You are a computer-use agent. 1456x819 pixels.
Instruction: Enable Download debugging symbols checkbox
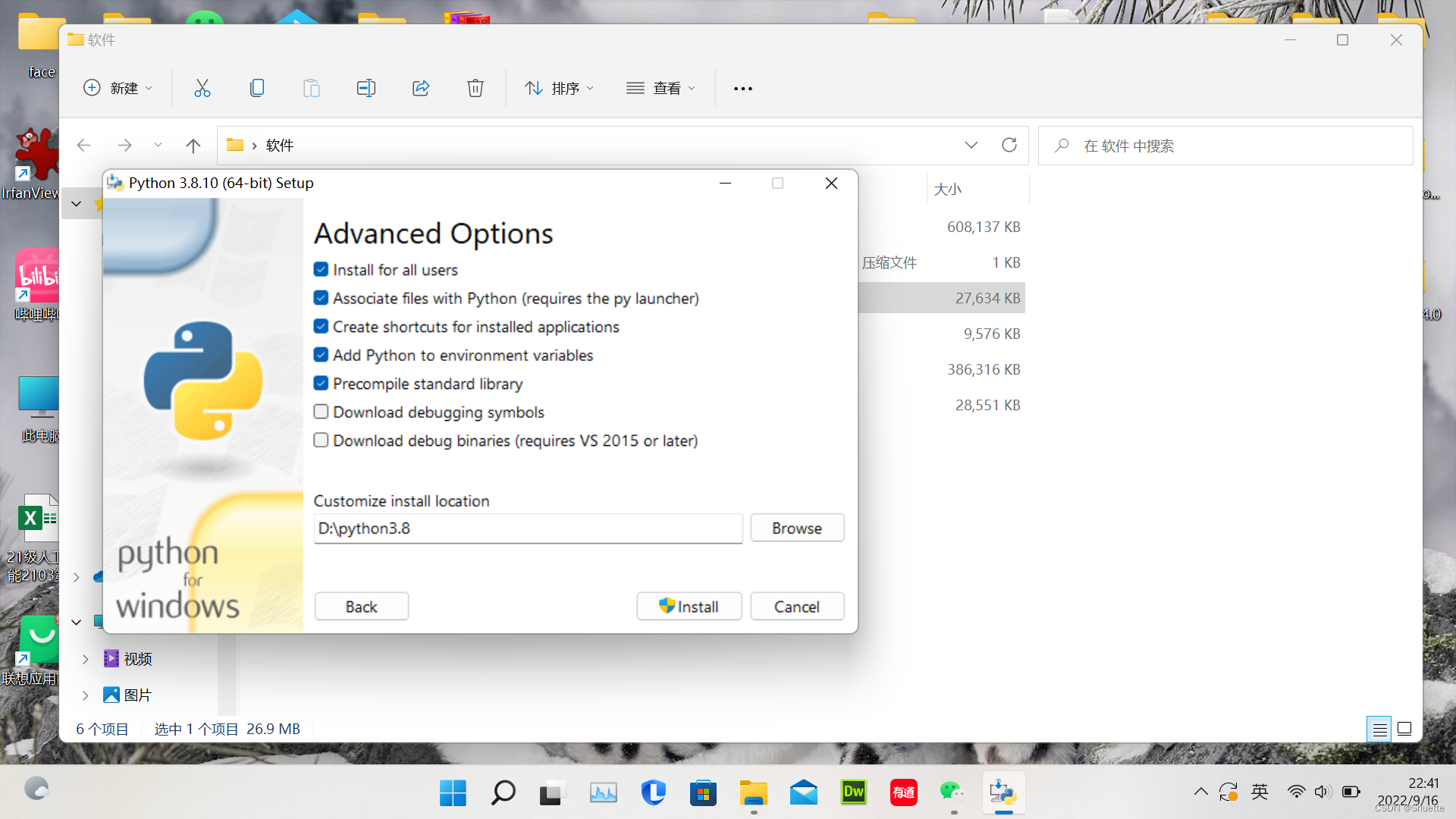[322, 412]
